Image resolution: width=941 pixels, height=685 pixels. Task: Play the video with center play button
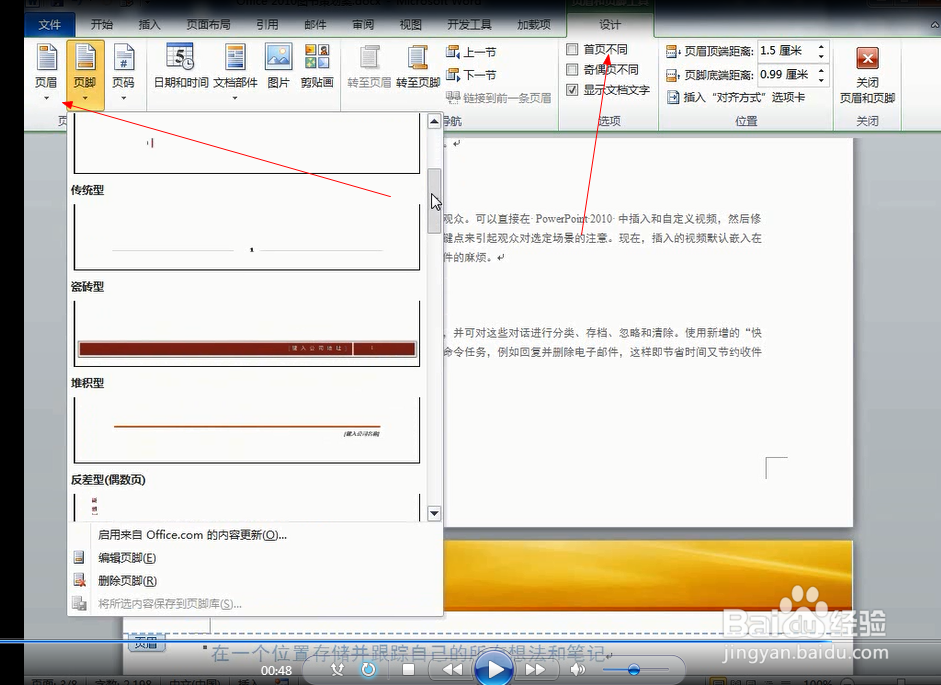495,668
